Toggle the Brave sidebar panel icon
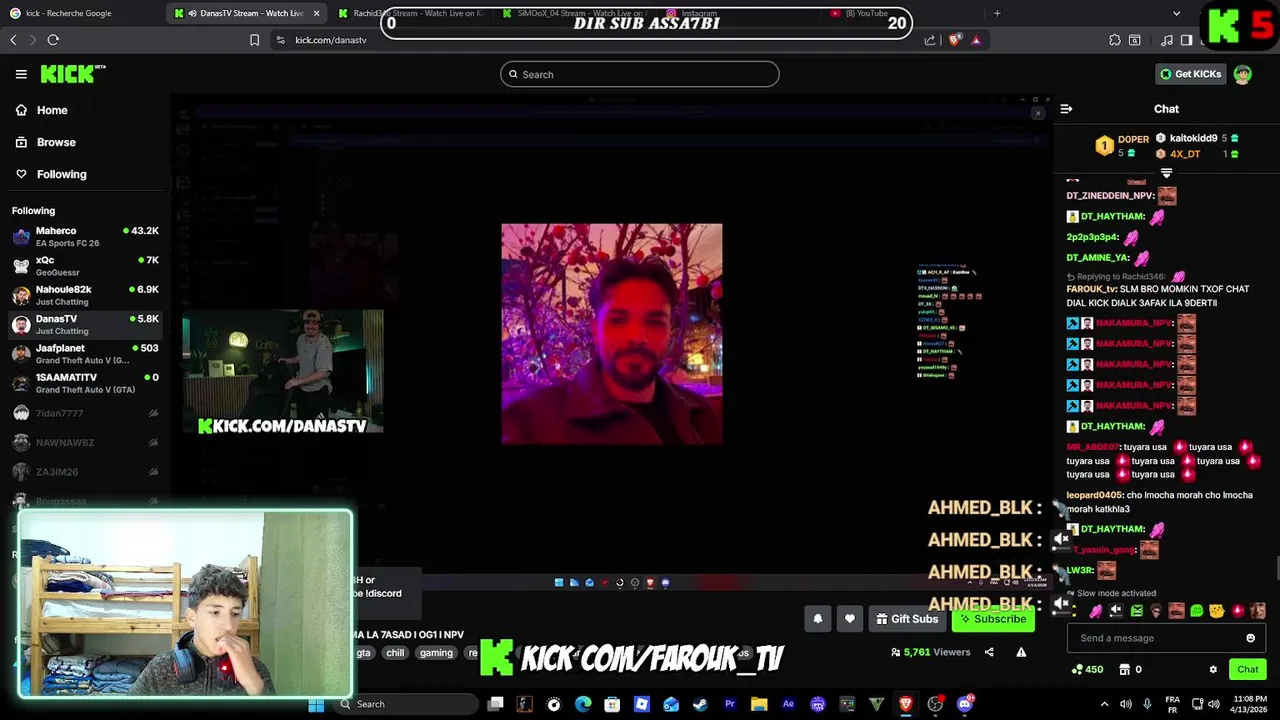The width and height of the screenshot is (1280, 720). click(x=1186, y=40)
